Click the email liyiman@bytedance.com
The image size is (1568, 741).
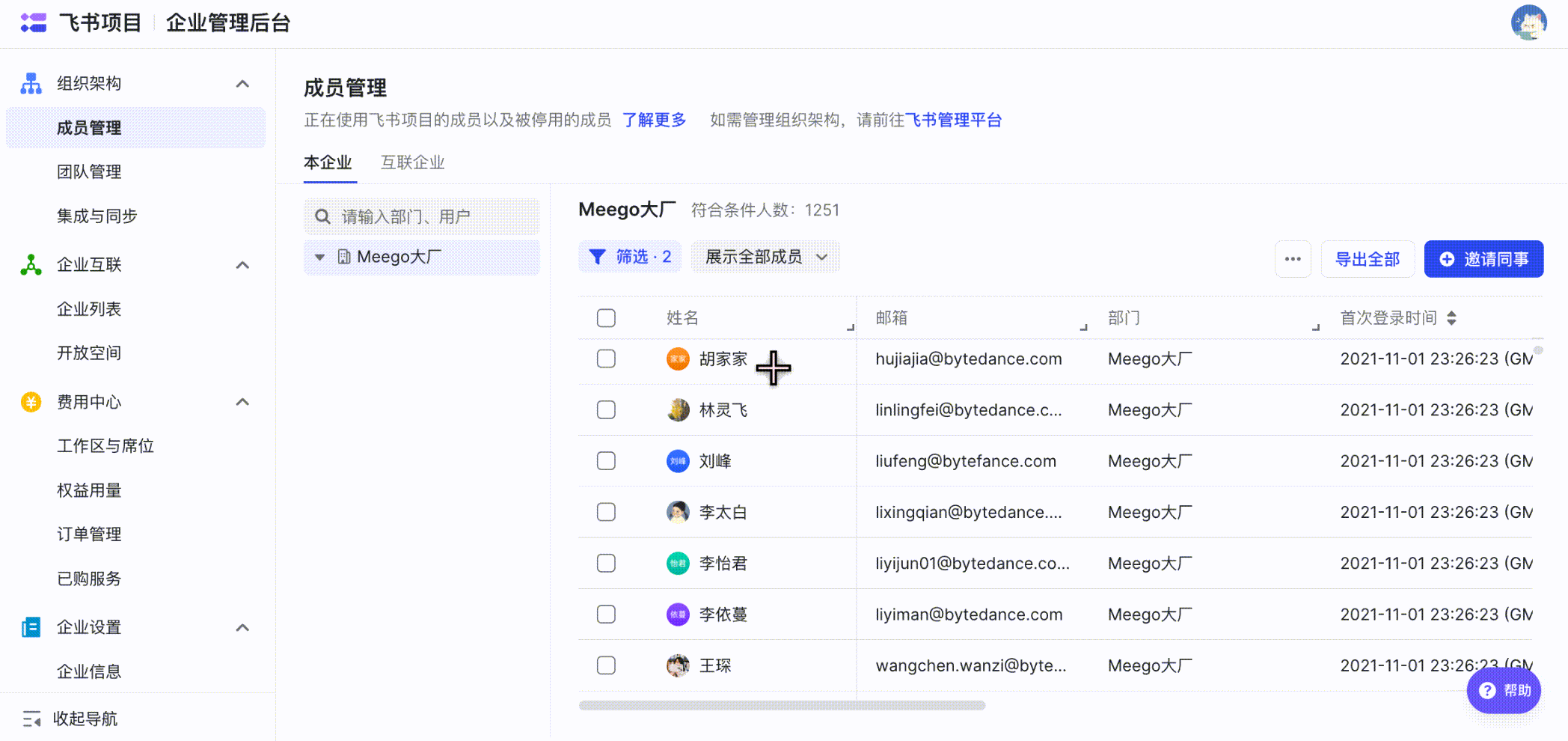pos(969,615)
